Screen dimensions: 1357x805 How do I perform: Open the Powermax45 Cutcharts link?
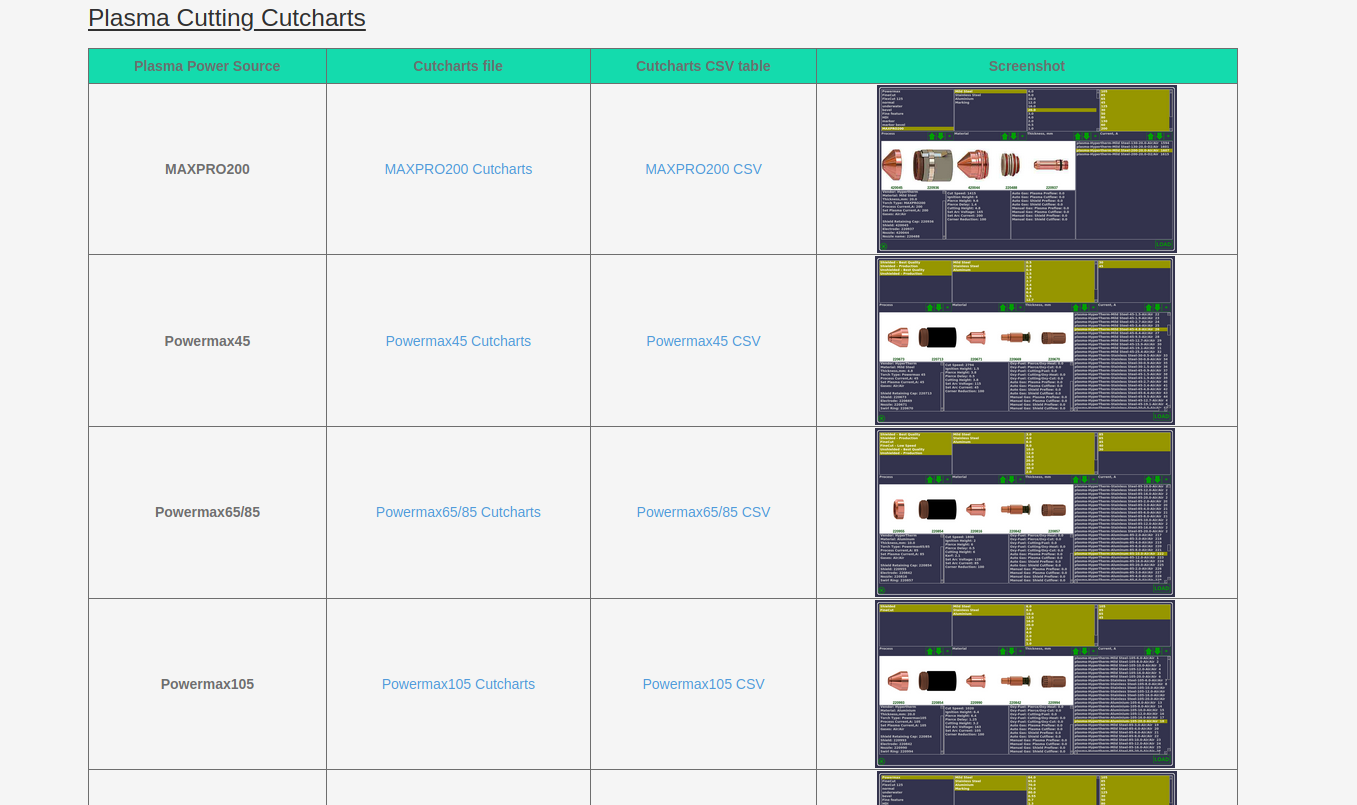[458, 341]
